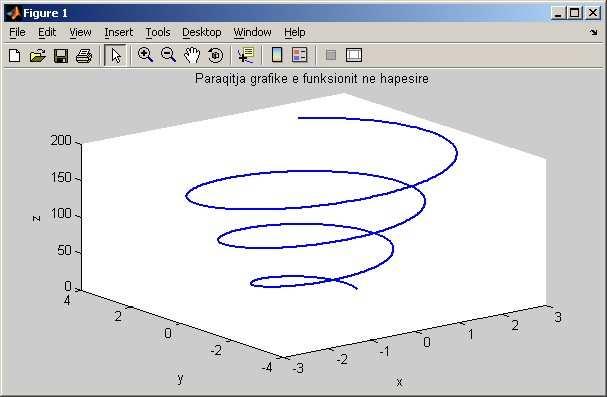Image resolution: width=607 pixels, height=397 pixels.
Task: Click the MATLAB logo in the title bar
Action: [x=13, y=13]
